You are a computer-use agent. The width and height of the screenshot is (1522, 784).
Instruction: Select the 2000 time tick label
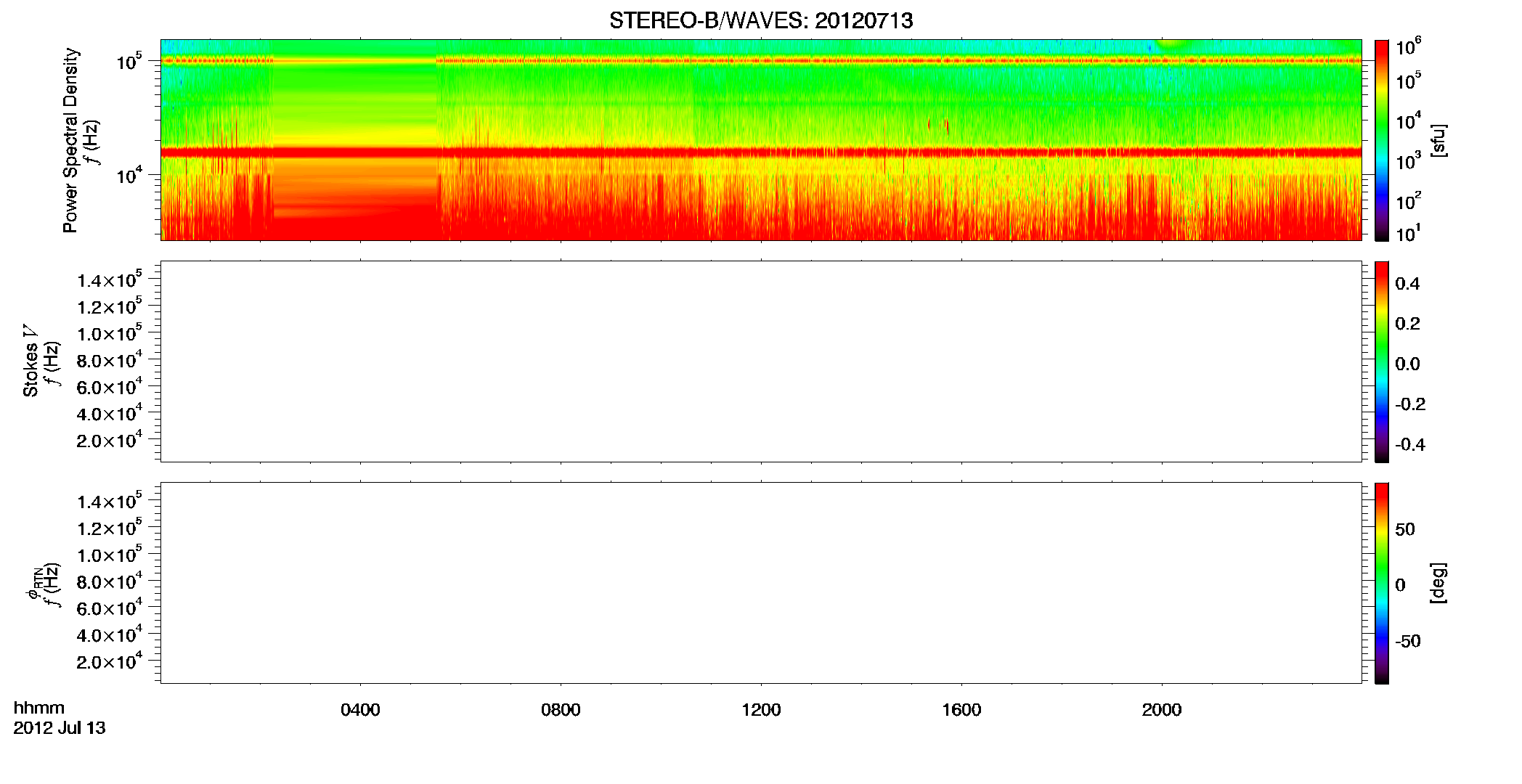[x=1162, y=710]
